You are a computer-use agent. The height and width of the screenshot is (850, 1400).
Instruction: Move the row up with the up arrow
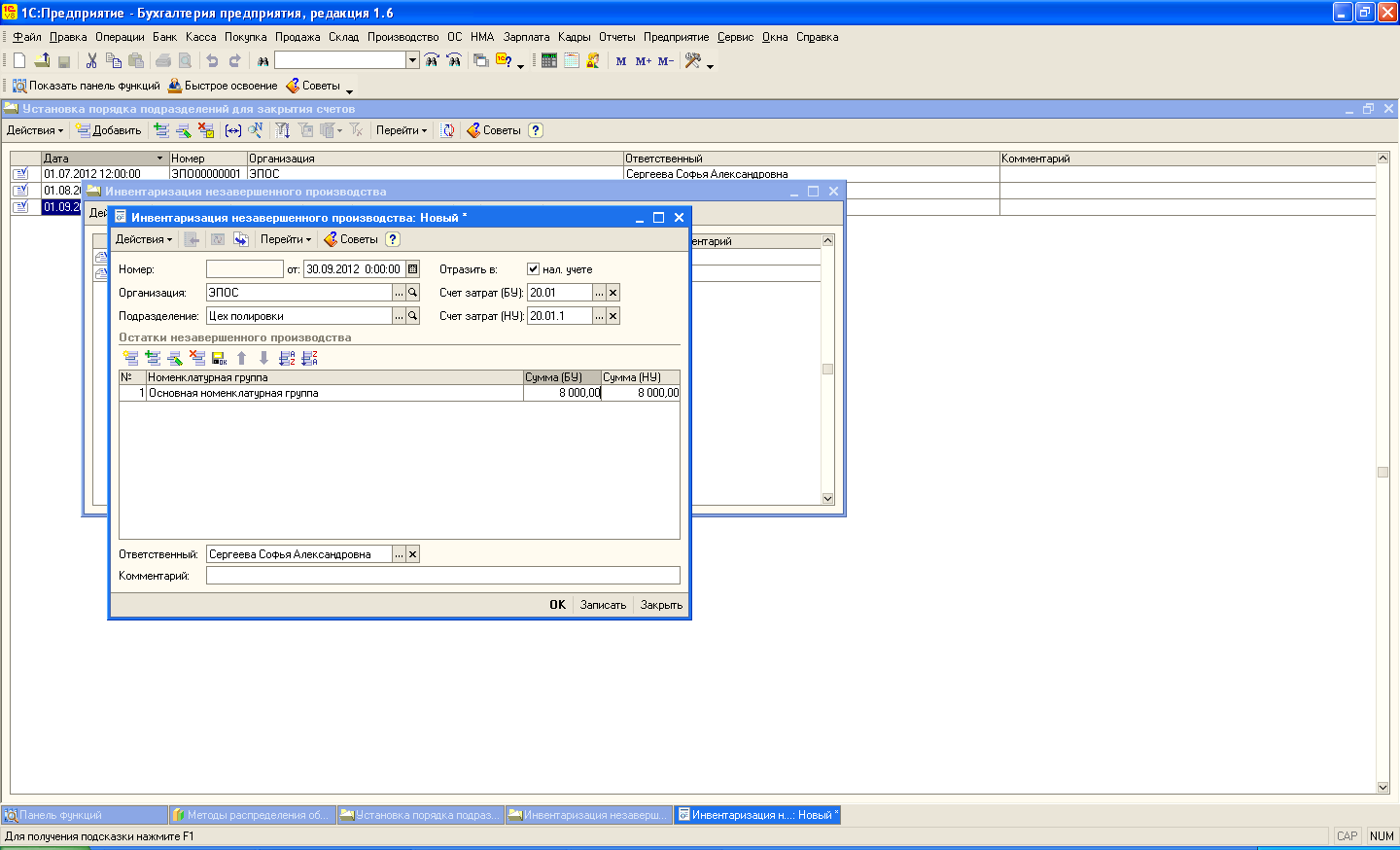(242, 358)
